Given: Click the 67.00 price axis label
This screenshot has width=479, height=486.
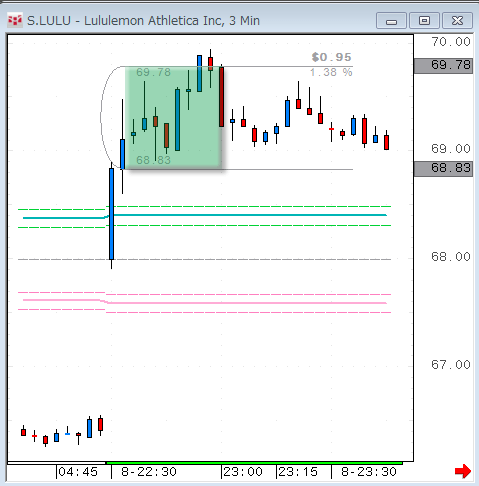Looking at the screenshot, I should pos(451,365).
